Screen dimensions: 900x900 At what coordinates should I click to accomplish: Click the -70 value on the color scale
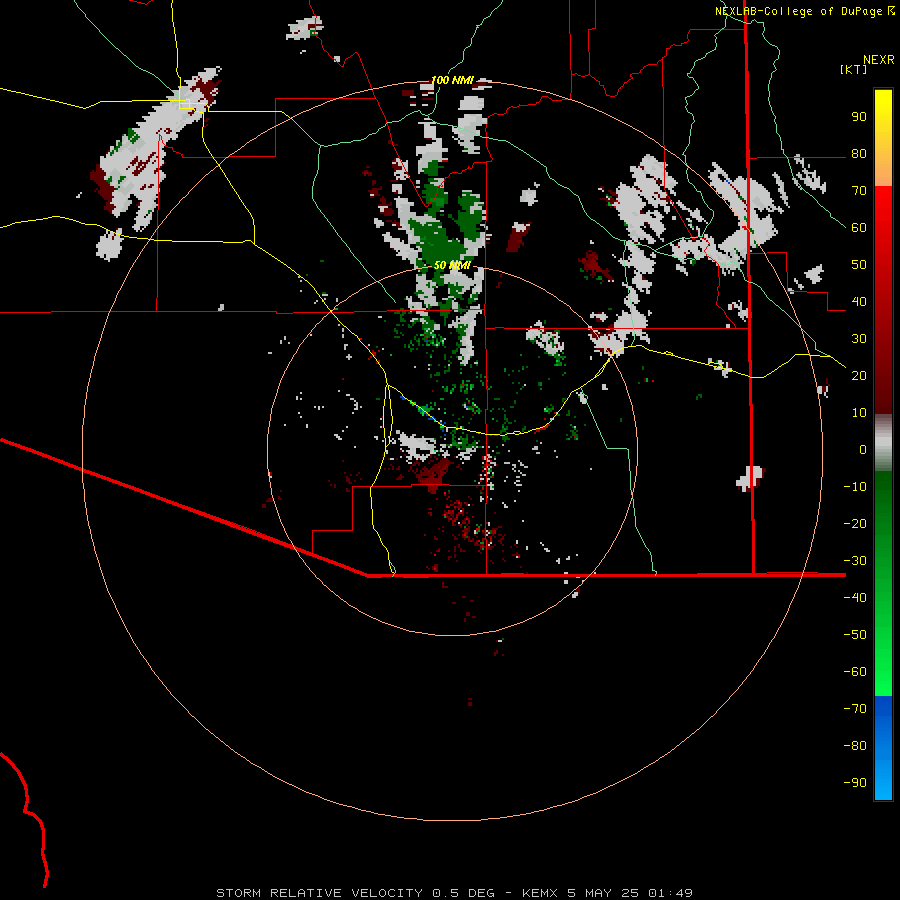click(x=855, y=709)
